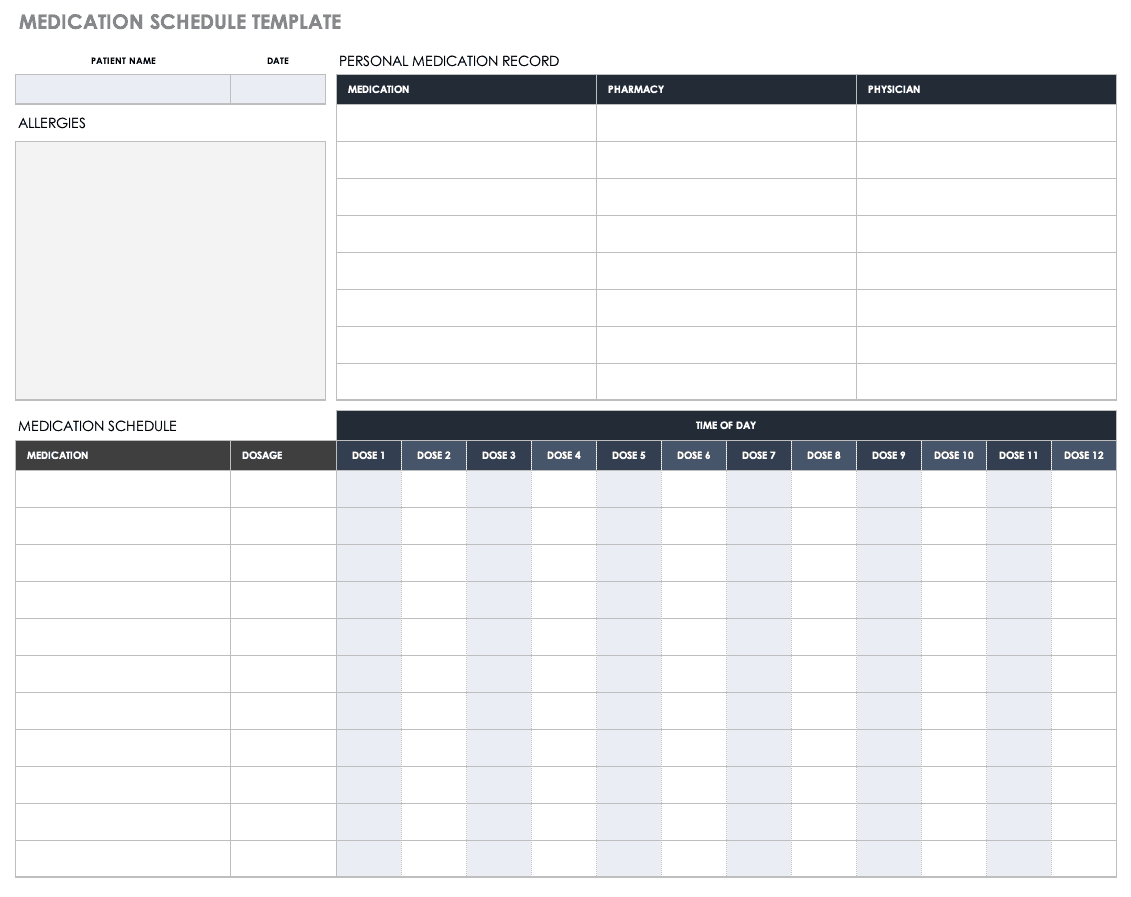Select the Dosage column header
The image size is (1131, 897).
(x=283, y=455)
